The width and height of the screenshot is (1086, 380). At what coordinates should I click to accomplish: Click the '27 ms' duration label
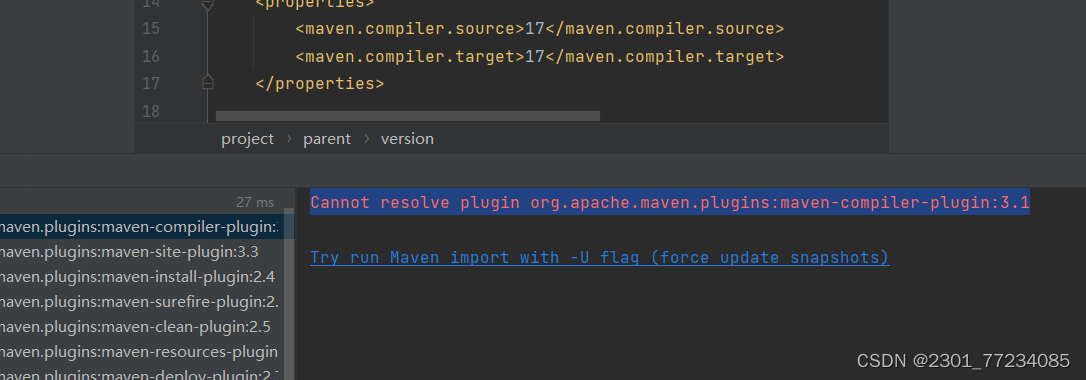pyautogui.click(x=255, y=202)
